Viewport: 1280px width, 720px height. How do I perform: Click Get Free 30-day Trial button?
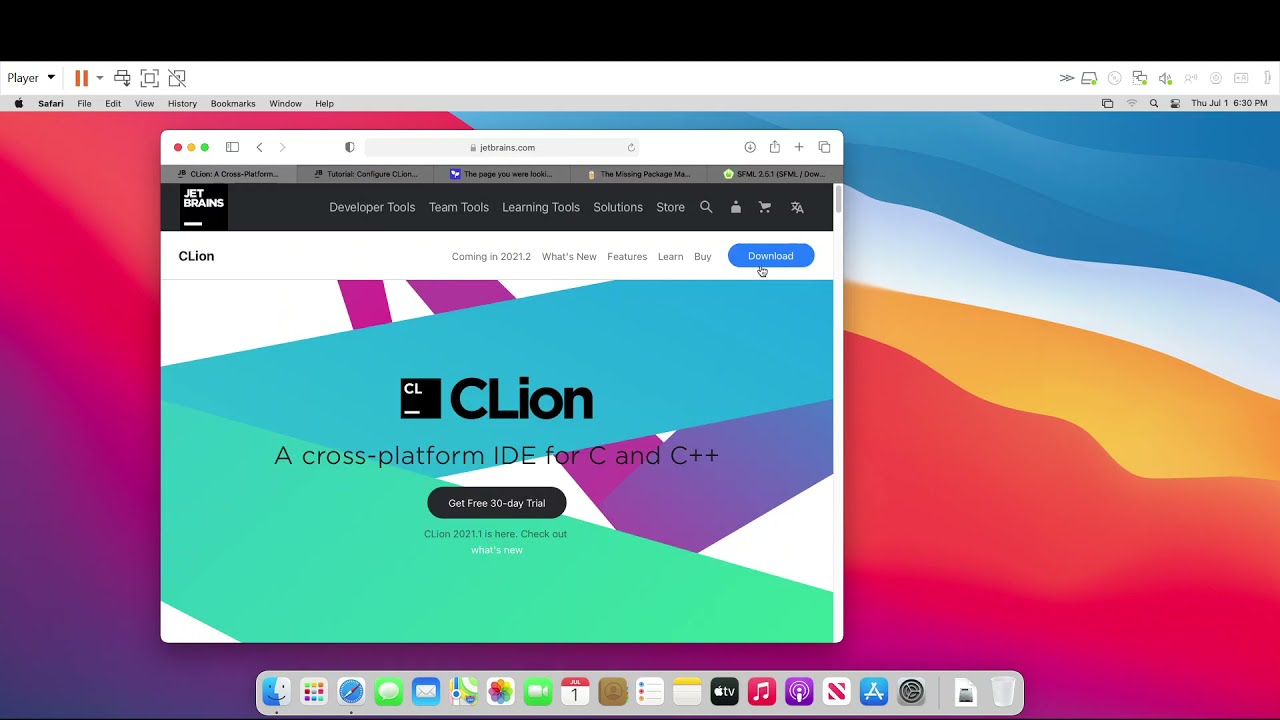pos(497,503)
